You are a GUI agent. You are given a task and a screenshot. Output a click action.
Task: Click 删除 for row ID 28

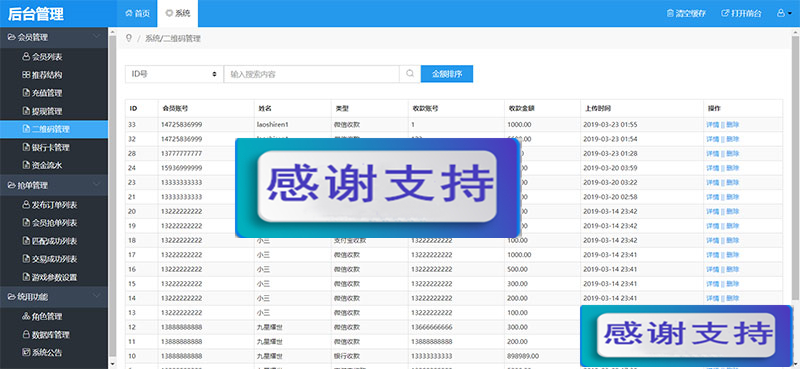click(x=733, y=154)
